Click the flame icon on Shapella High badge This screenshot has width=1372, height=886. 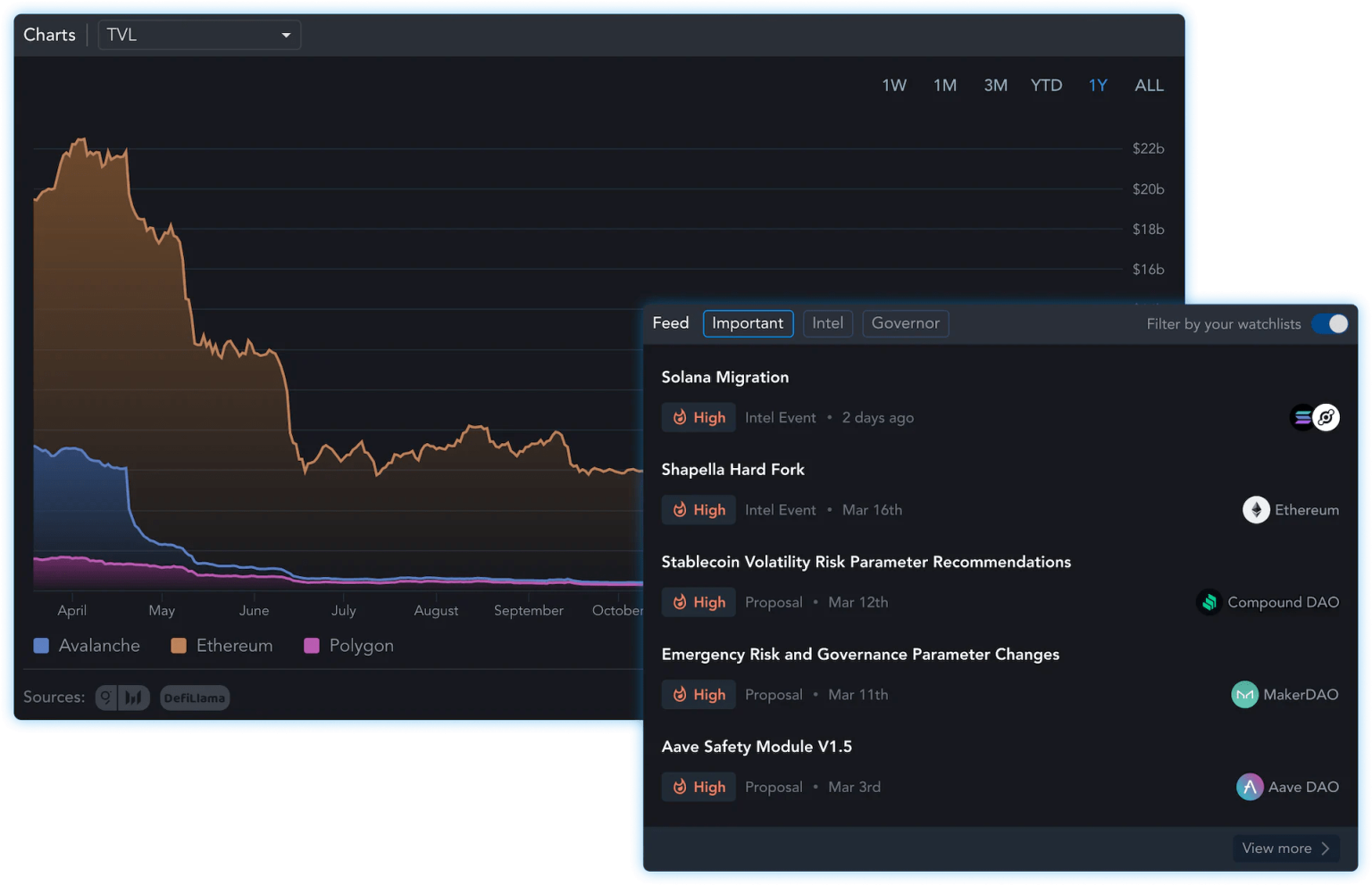click(680, 510)
